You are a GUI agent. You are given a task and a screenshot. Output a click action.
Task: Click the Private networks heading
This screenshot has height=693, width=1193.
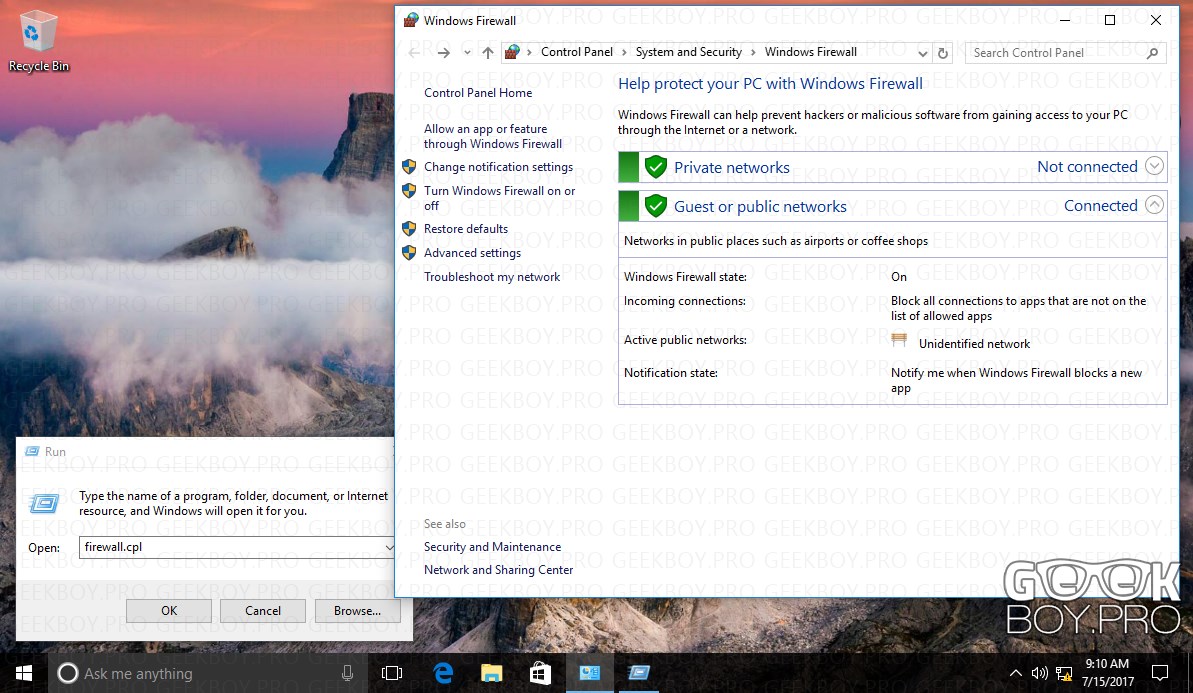tap(732, 167)
